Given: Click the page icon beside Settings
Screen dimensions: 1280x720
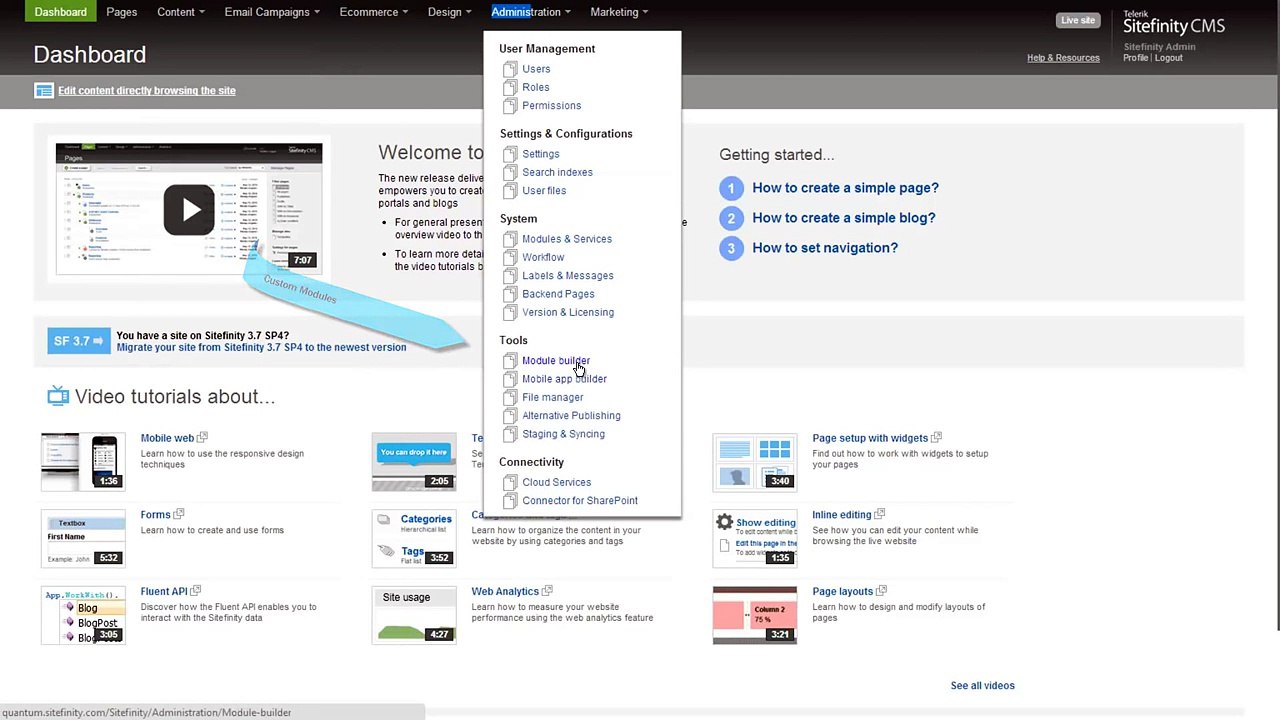Looking at the screenshot, I should point(510,154).
